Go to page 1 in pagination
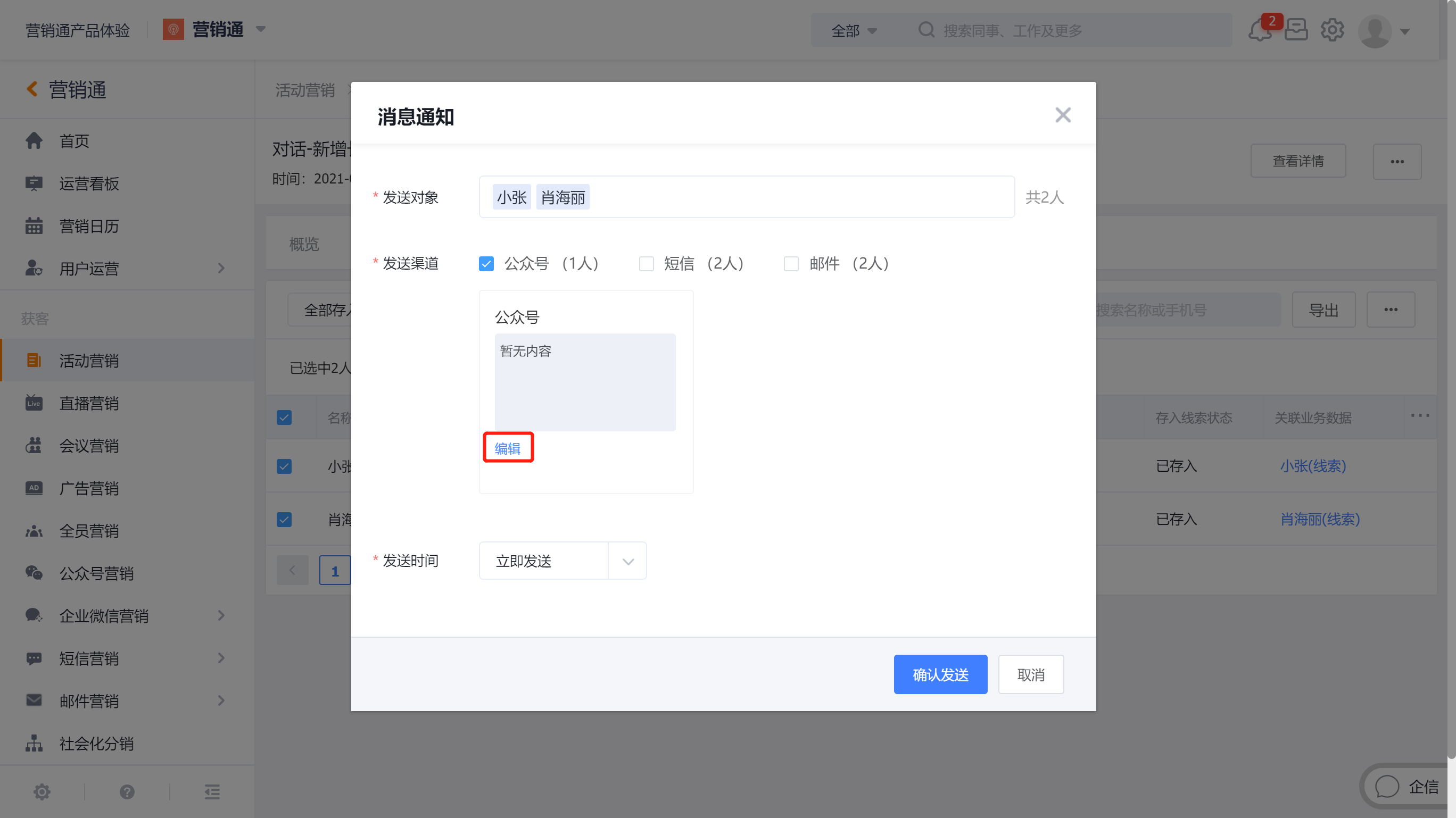The image size is (1456, 818). pos(335,571)
